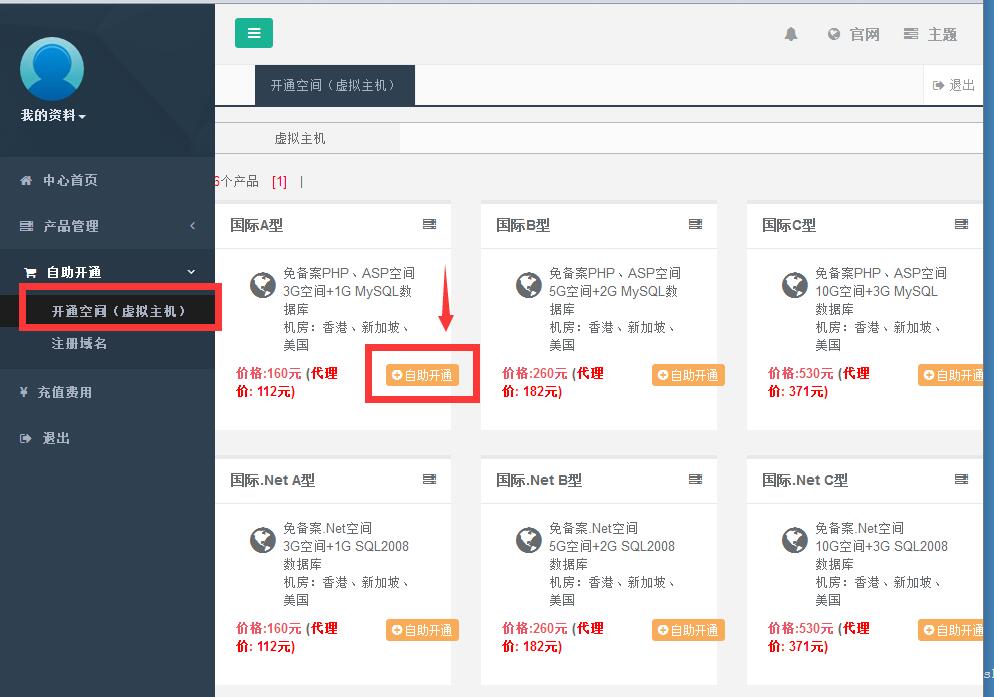The height and width of the screenshot is (697, 994).
Task: Toggle sidebar with green hamburger button
Action: click(254, 33)
